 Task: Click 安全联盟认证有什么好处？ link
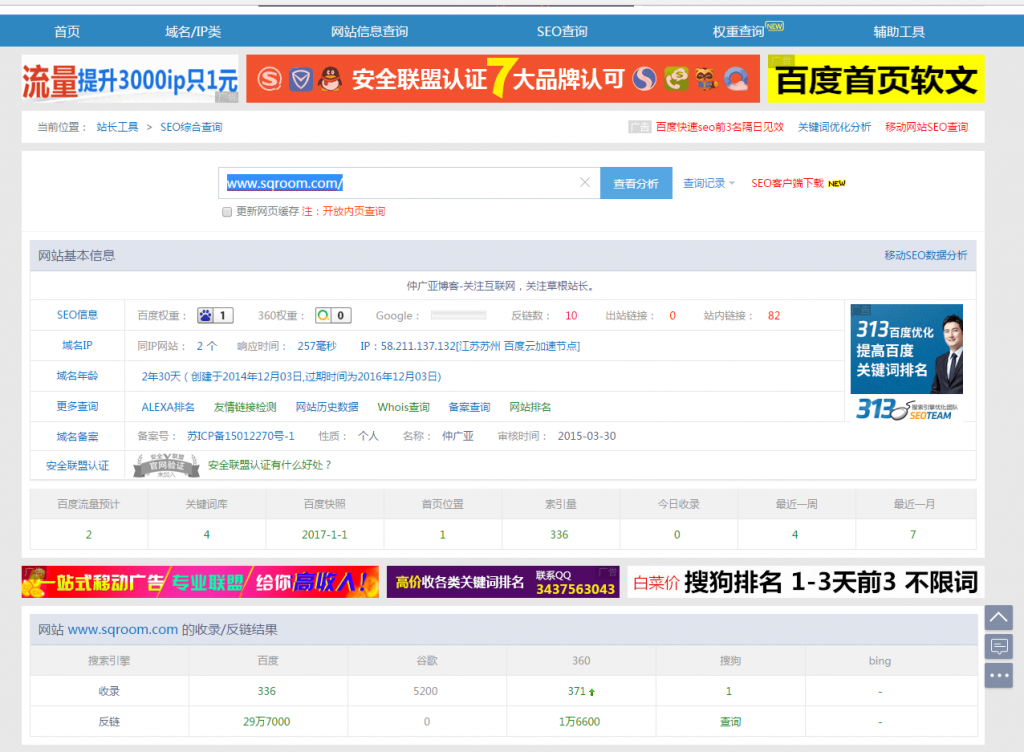pyautogui.click(x=270, y=465)
